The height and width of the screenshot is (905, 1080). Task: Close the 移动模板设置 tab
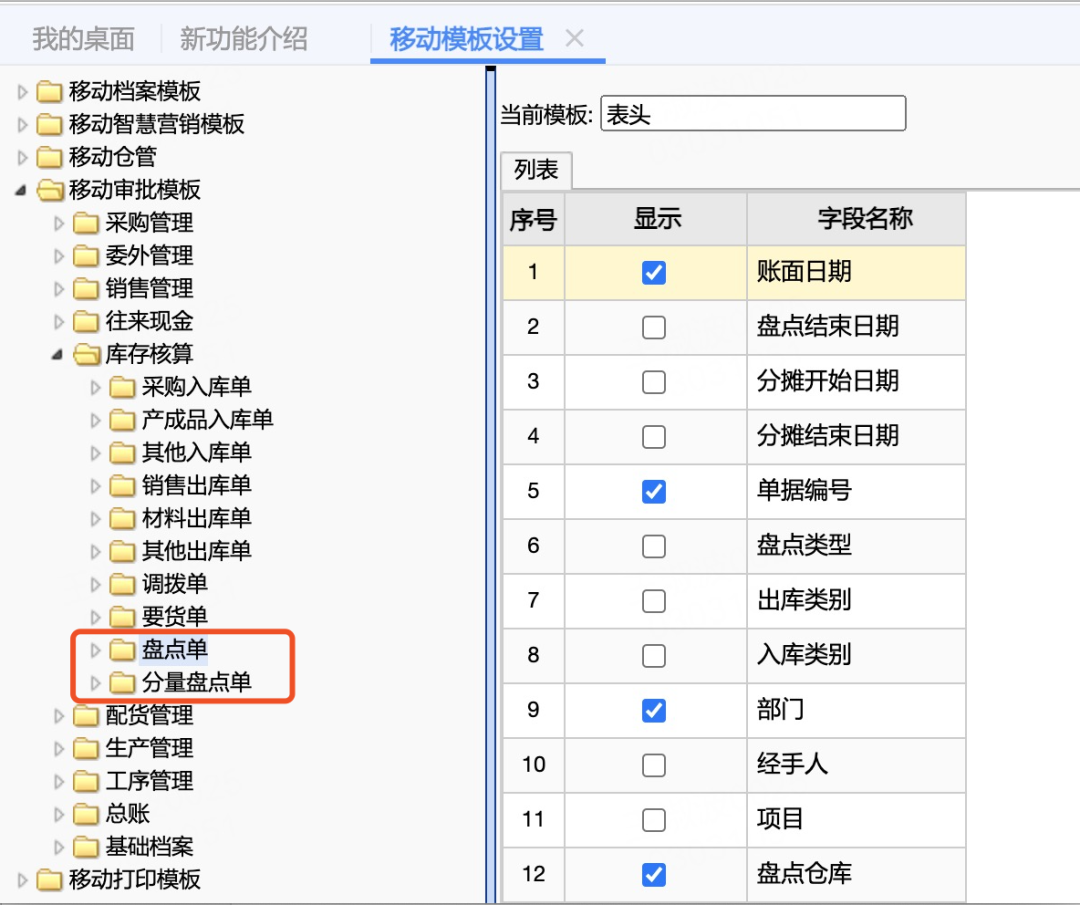574,39
